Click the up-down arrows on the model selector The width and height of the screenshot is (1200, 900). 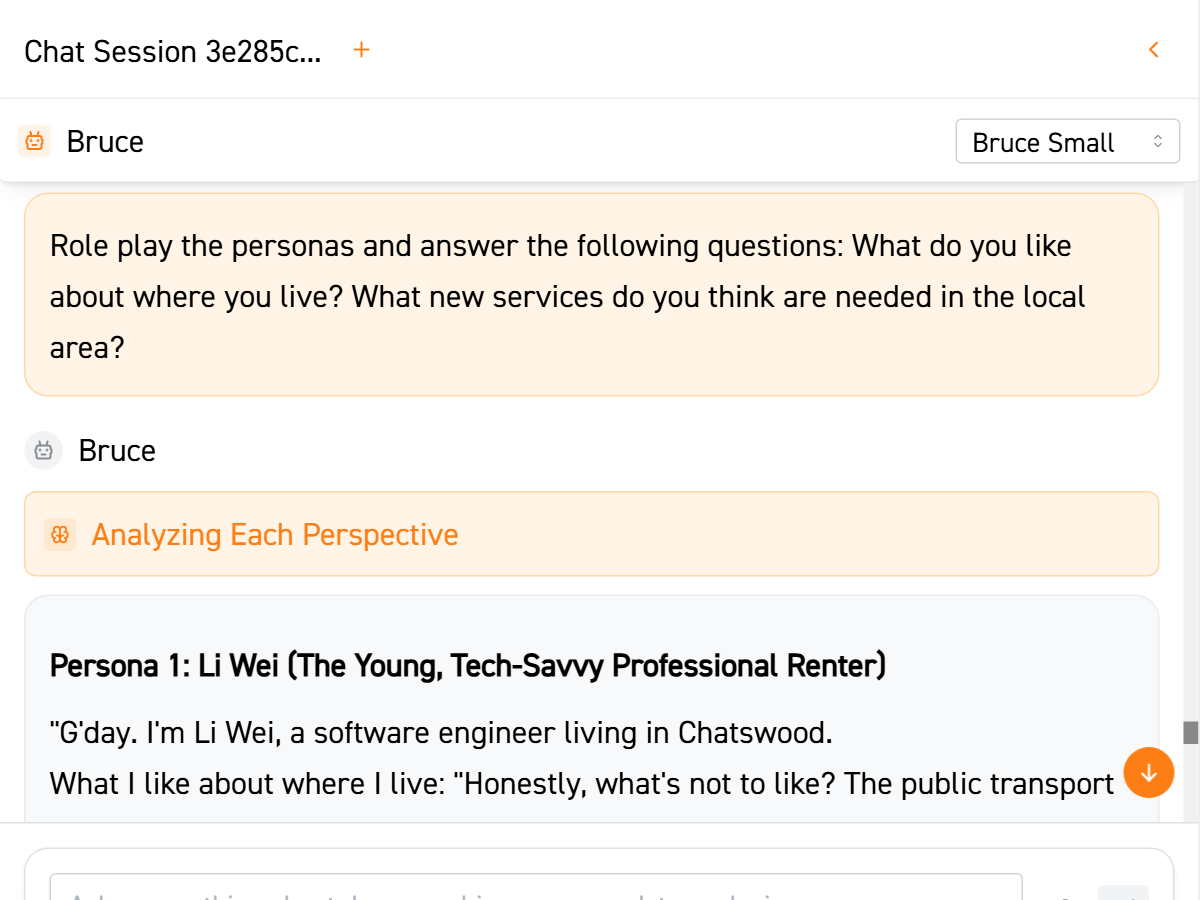click(1158, 142)
